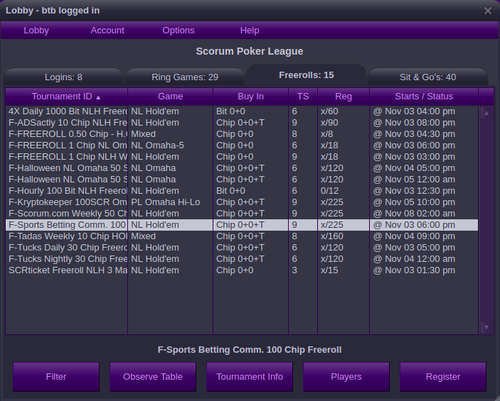Switch to the Logins tab
This screenshot has height=401, width=500.
(x=64, y=77)
